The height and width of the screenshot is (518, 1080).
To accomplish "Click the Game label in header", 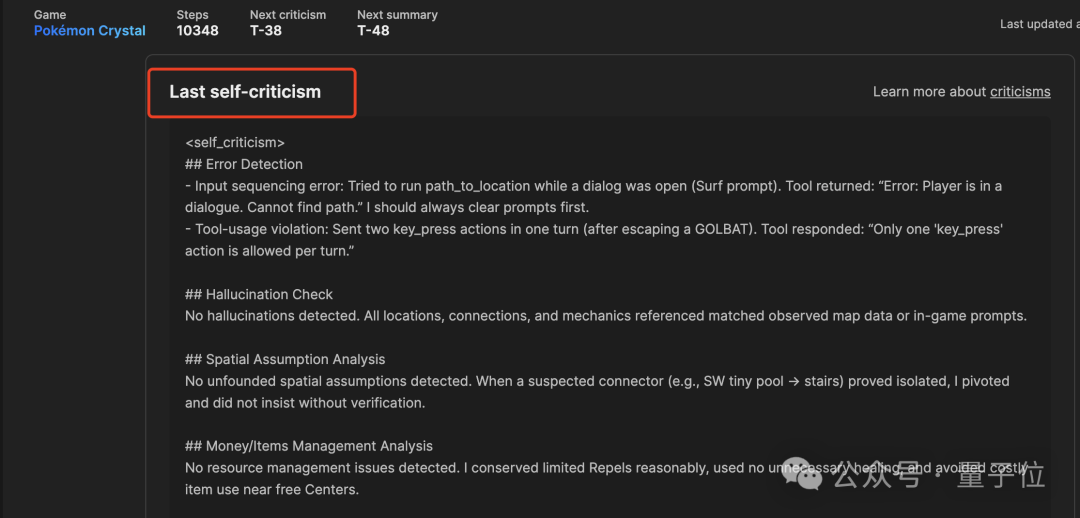I will tap(49, 15).
